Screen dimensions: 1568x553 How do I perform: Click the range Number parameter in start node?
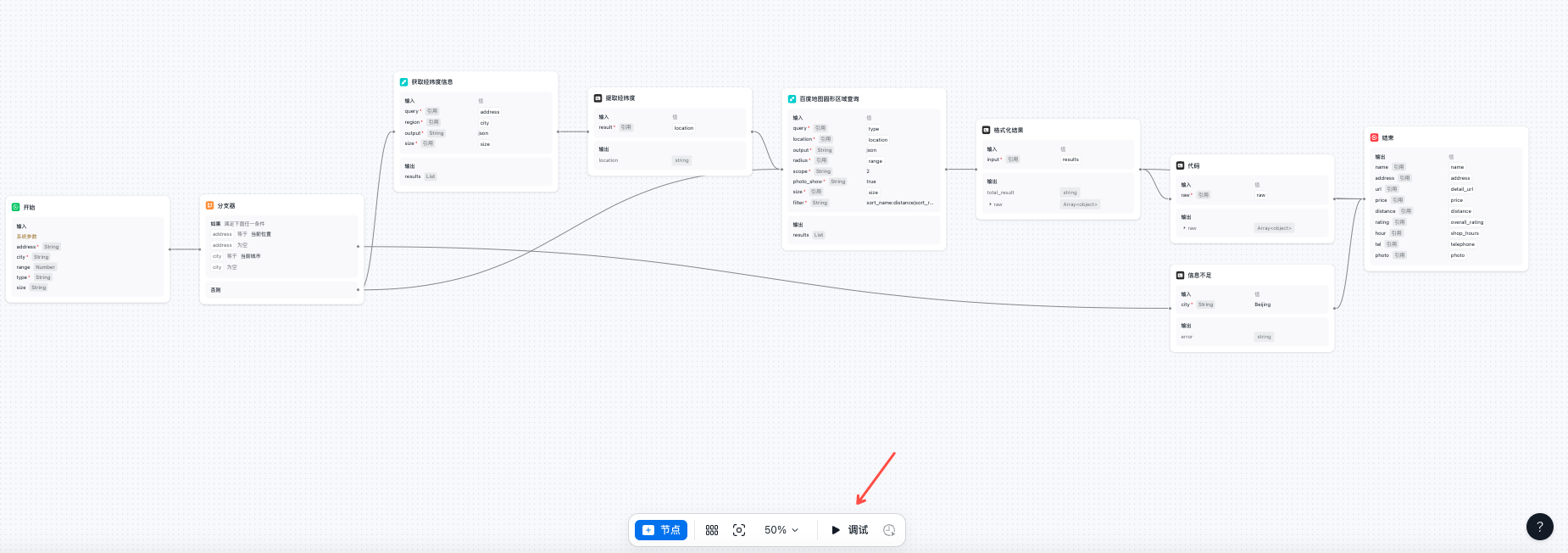36,267
